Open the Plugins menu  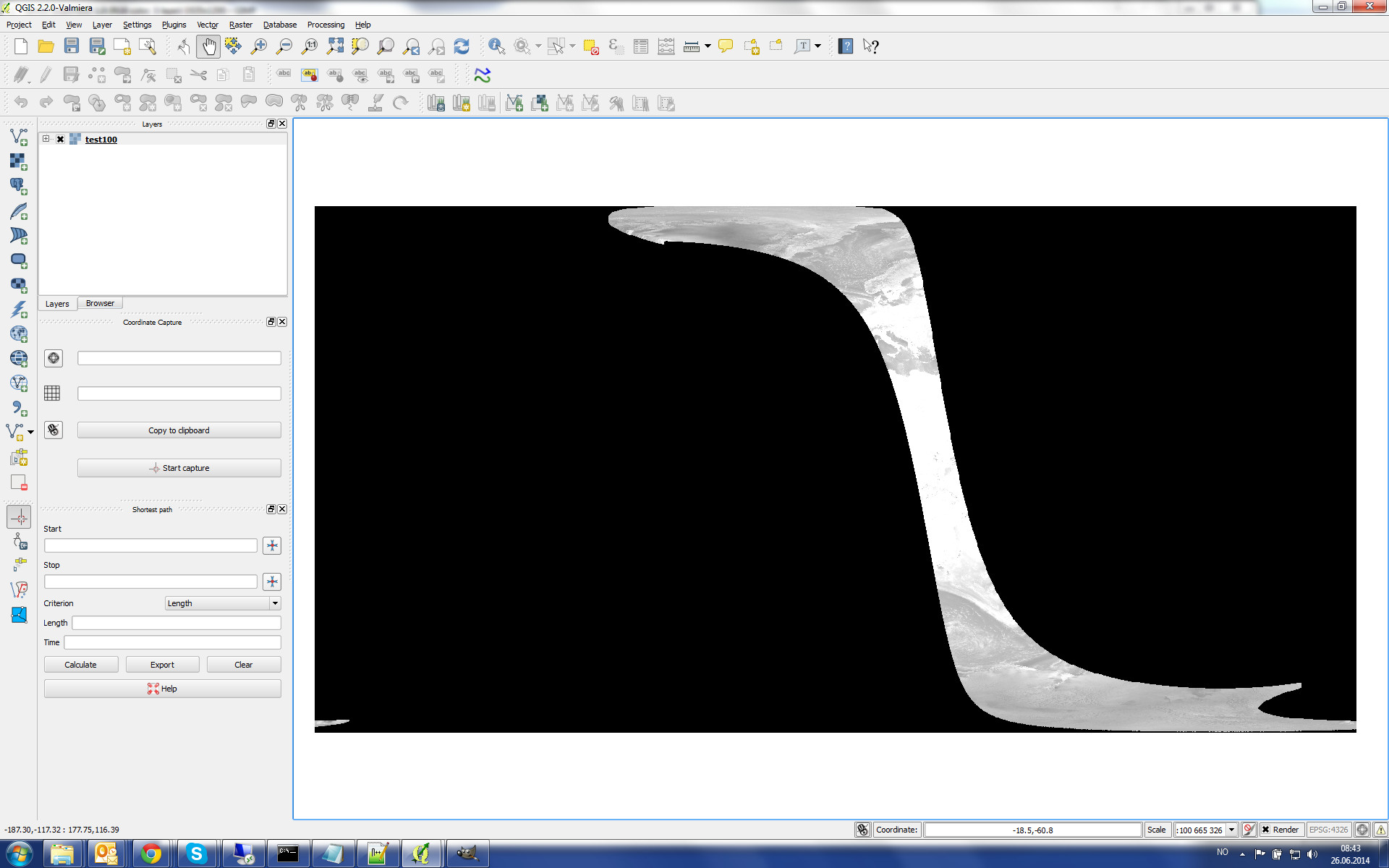pyautogui.click(x=174, y=25)
